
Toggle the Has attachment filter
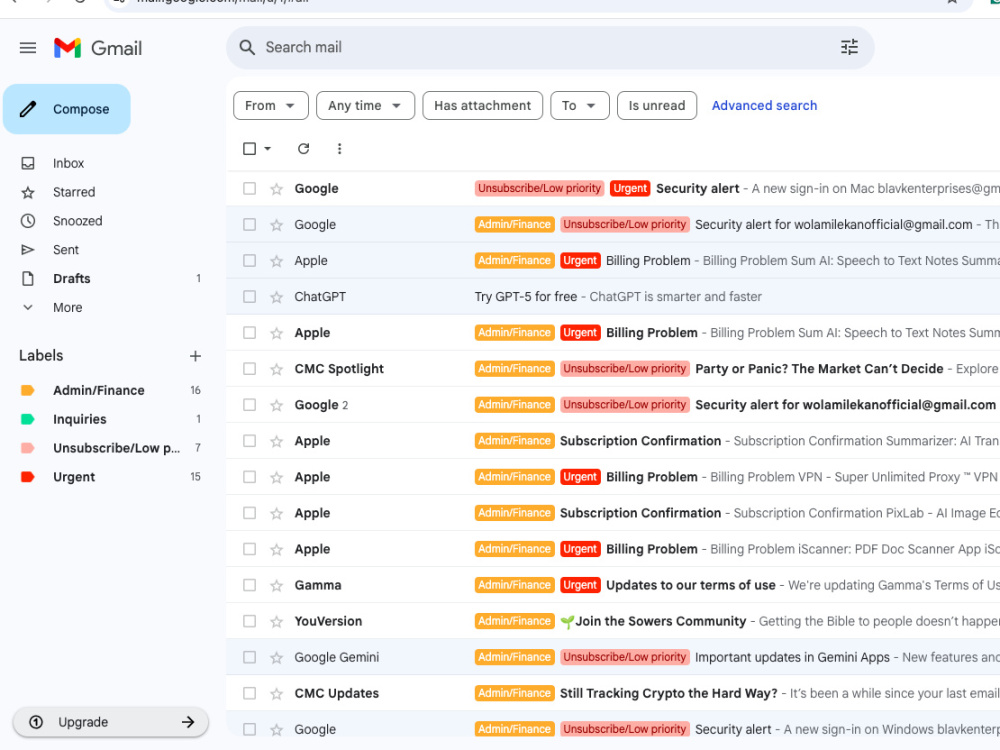pos(482,105)
